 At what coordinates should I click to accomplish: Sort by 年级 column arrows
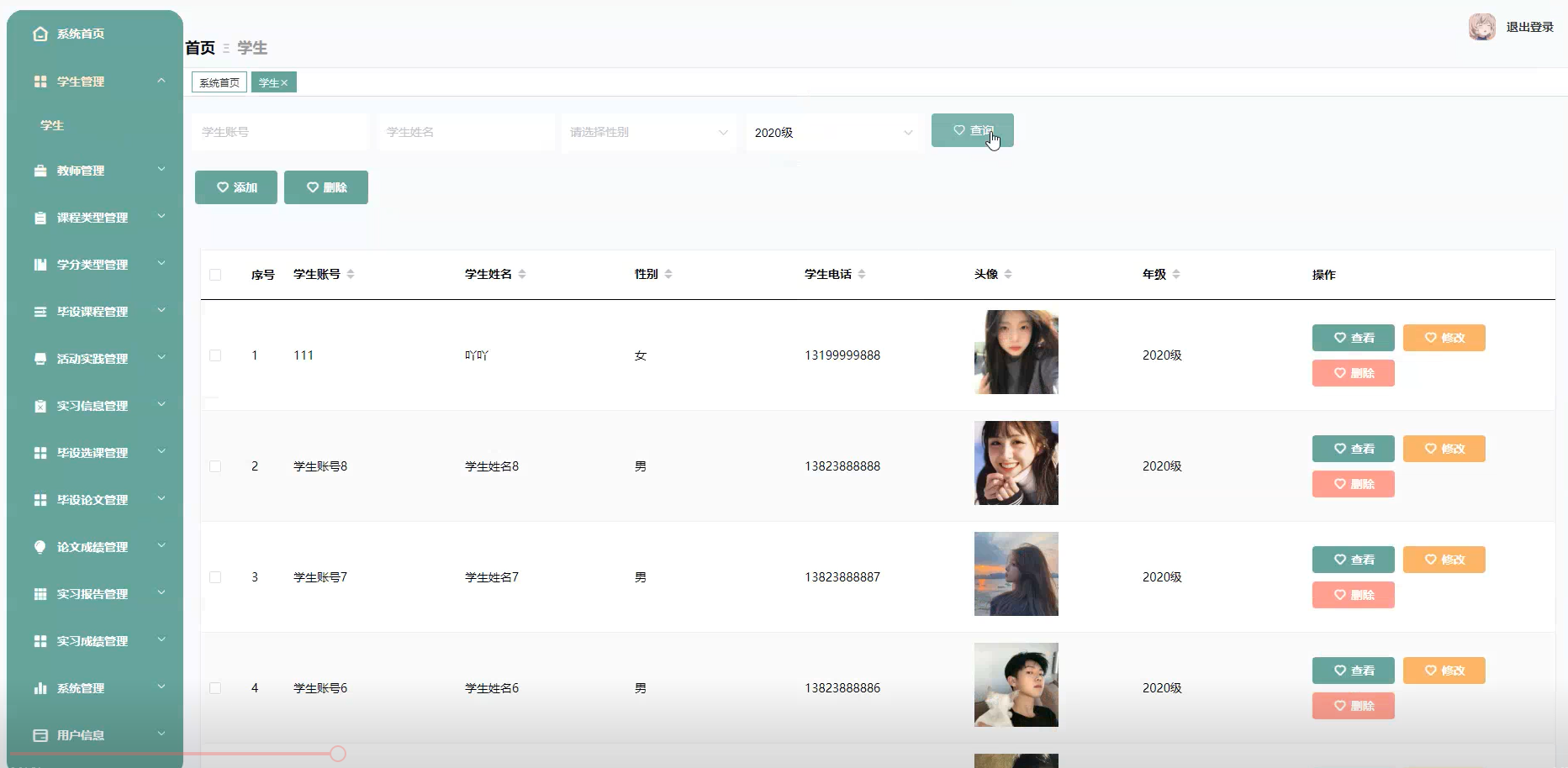[1176, 274]
